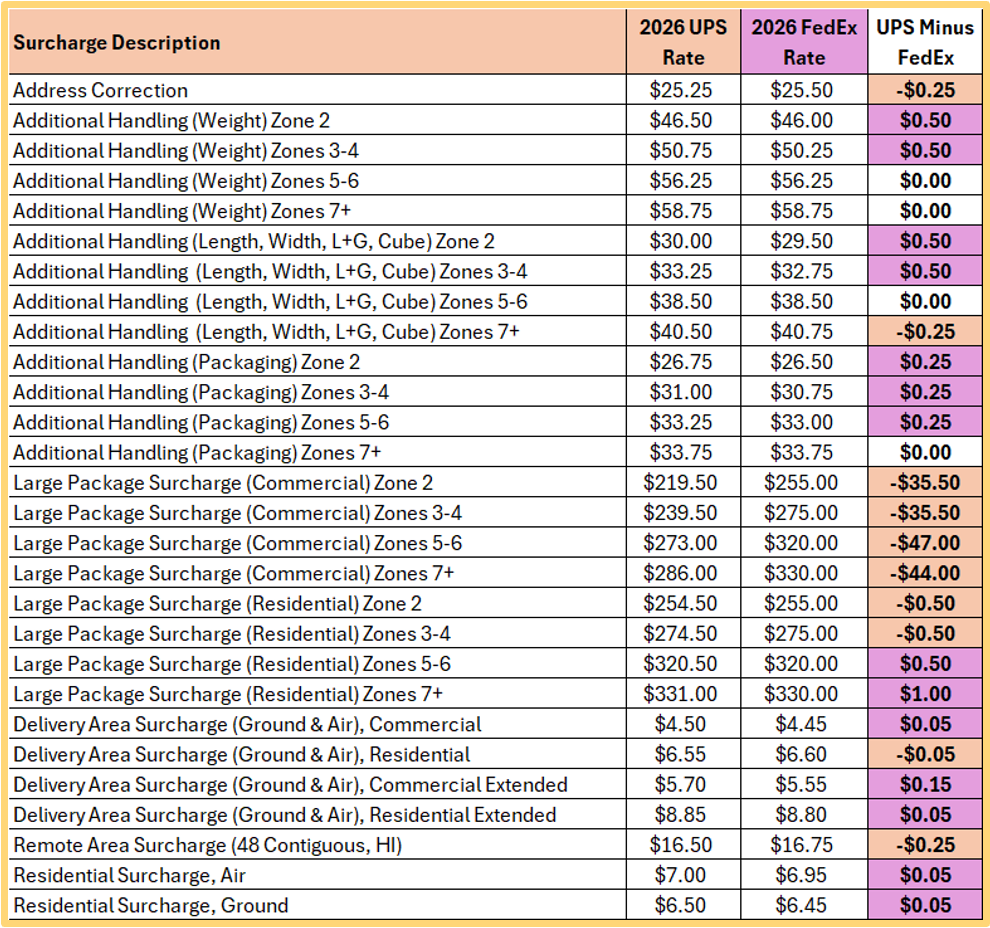The image size is (990, 928).
Task: Select 'Additional Handling (Weight) Zone 2' cell
Action: [x=318, y=121]
